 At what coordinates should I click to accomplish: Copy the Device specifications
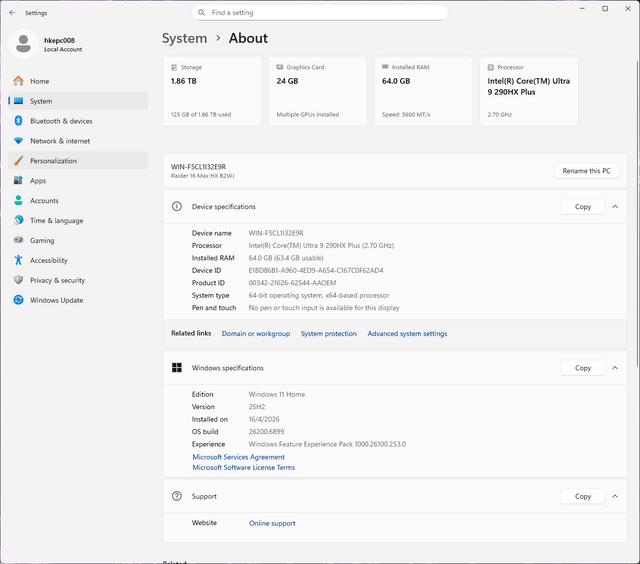[582, 207]
